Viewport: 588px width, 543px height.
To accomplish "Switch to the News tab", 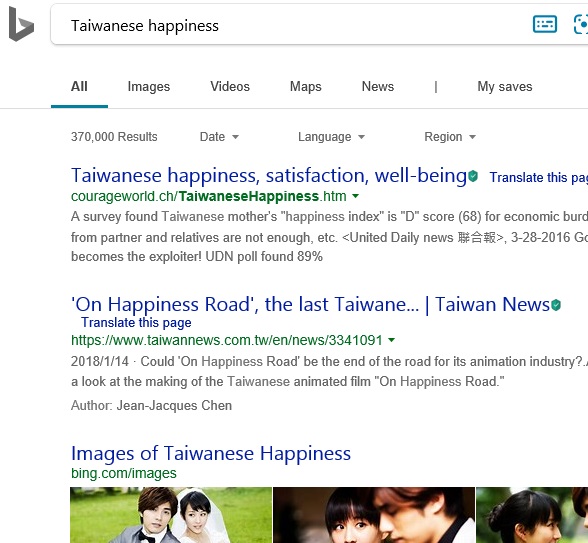I will click(378, 87).
